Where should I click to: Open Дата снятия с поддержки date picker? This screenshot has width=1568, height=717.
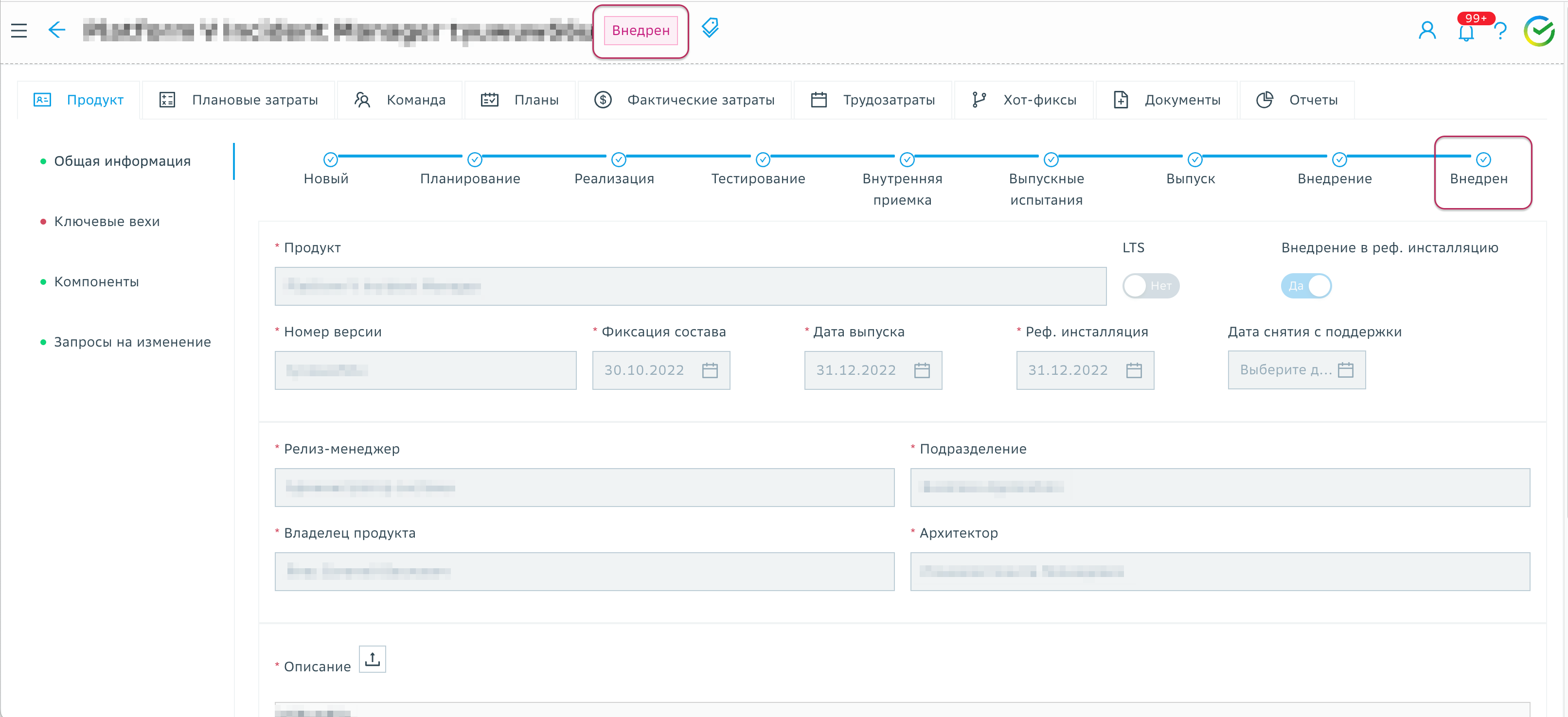1296,370
